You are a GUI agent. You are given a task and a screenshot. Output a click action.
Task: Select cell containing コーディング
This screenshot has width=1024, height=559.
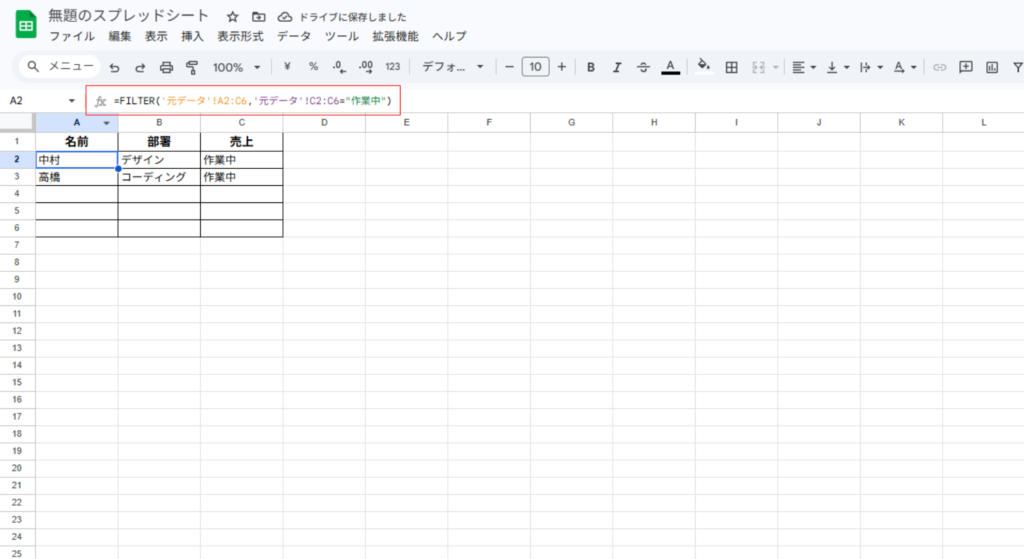click(159, 177)
